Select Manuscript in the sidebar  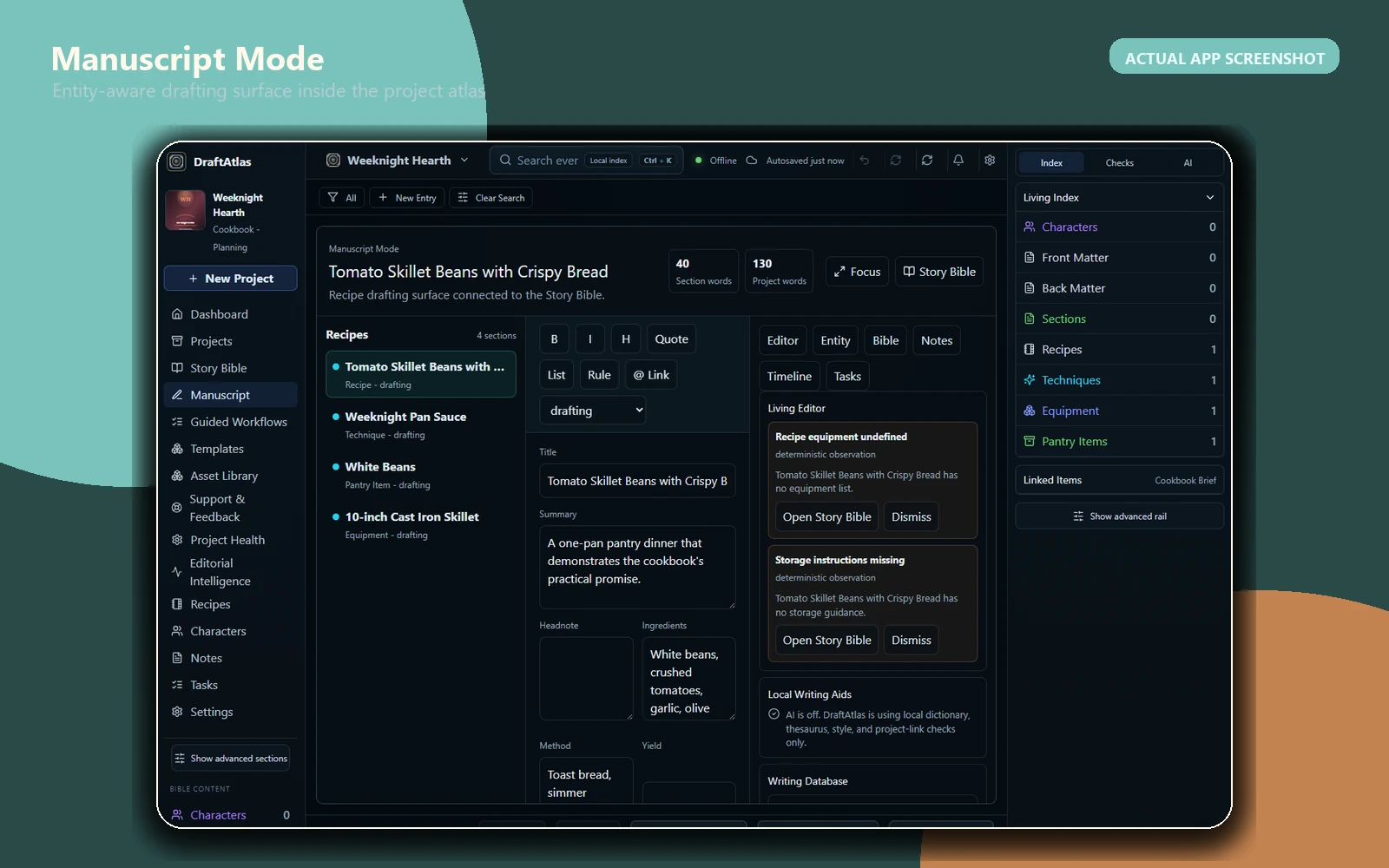point(231,395)
